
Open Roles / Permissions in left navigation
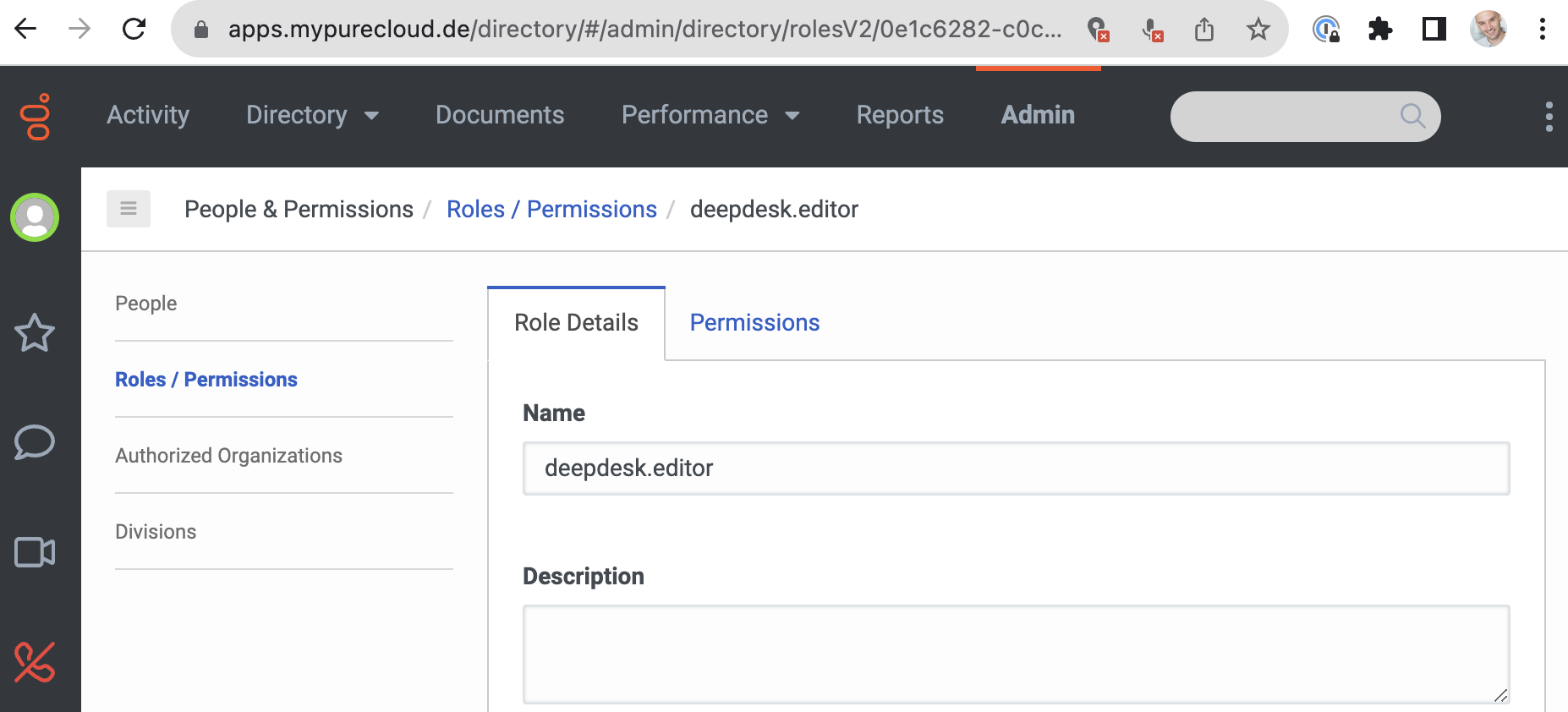tap(206, 380)
